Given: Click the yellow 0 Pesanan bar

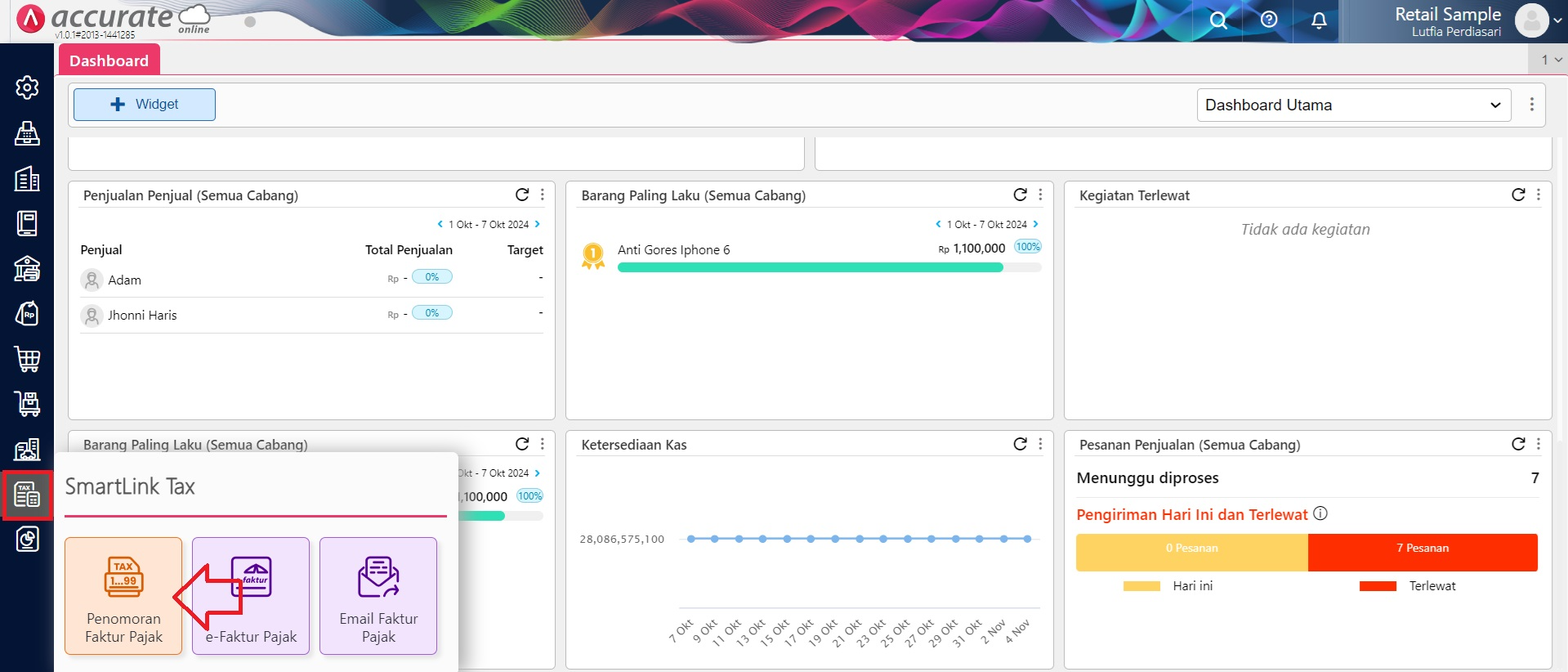Looking at the screenshot, I should [x=1192, y=552].
